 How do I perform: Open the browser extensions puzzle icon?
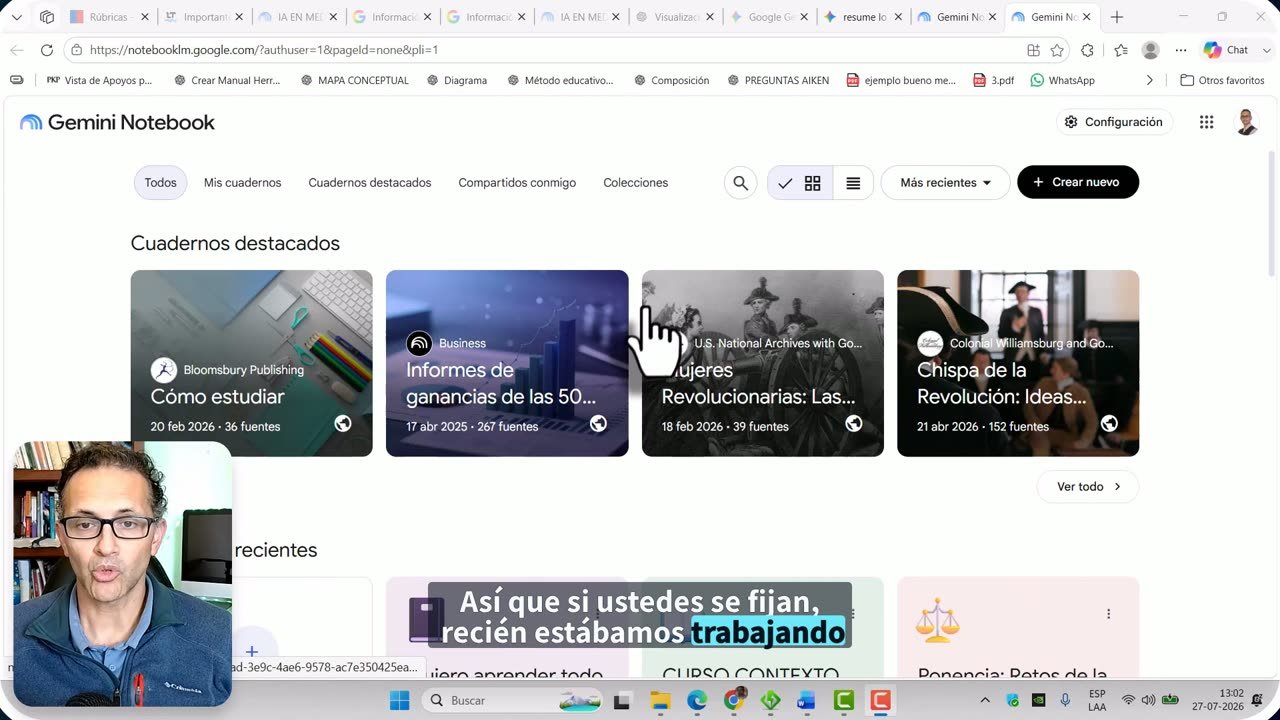coord(1088,50)
